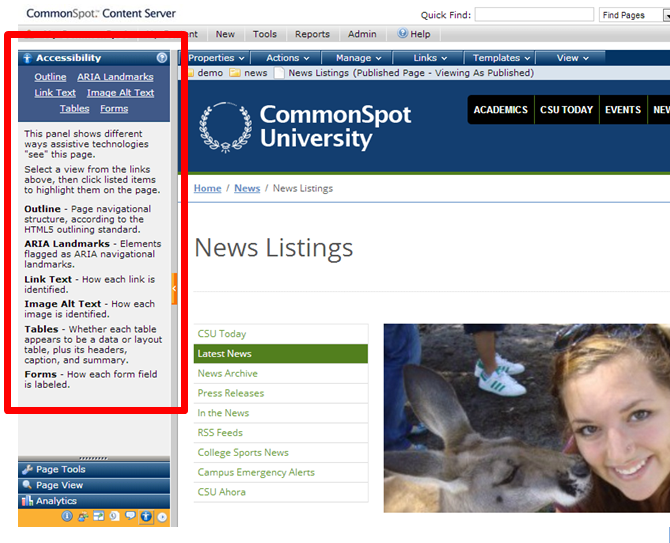670x543 pixels.
Task: Open Press Releases in side menu
Action: (281, 393)
